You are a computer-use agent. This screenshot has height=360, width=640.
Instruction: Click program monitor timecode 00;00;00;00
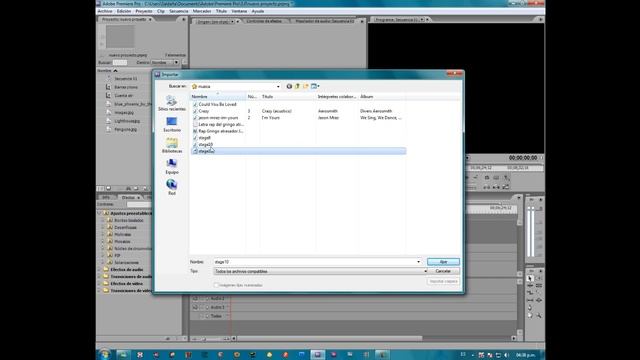point(522,158)
